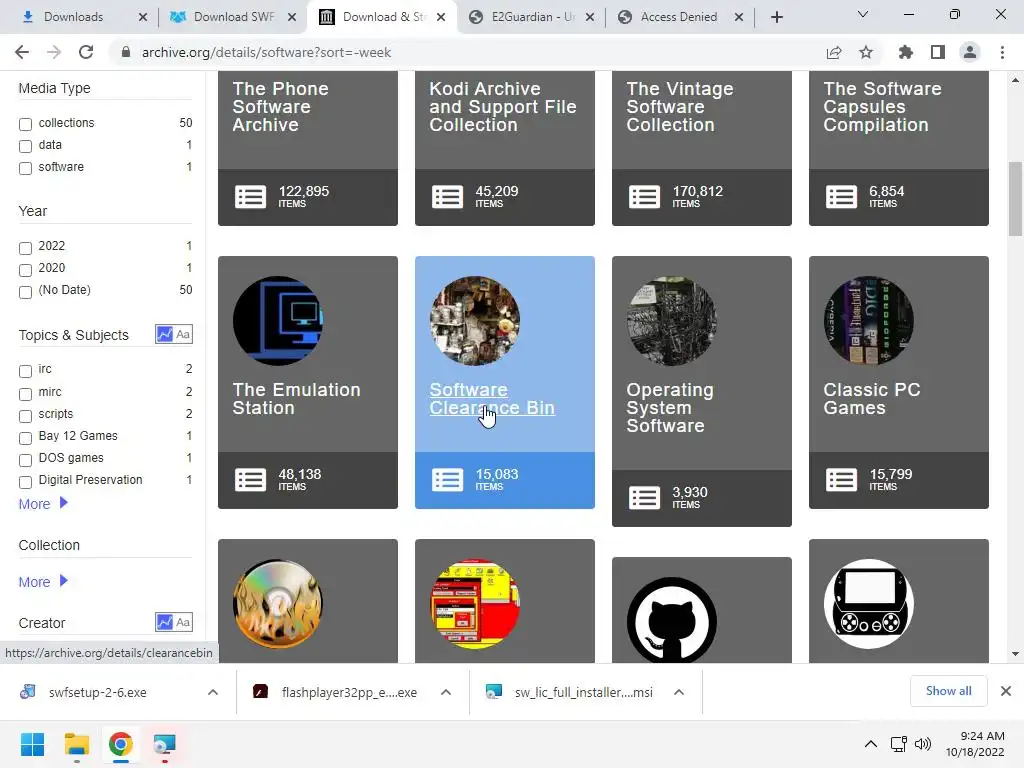Open the GitHub octocat collection thumbnail

(672, 620)
